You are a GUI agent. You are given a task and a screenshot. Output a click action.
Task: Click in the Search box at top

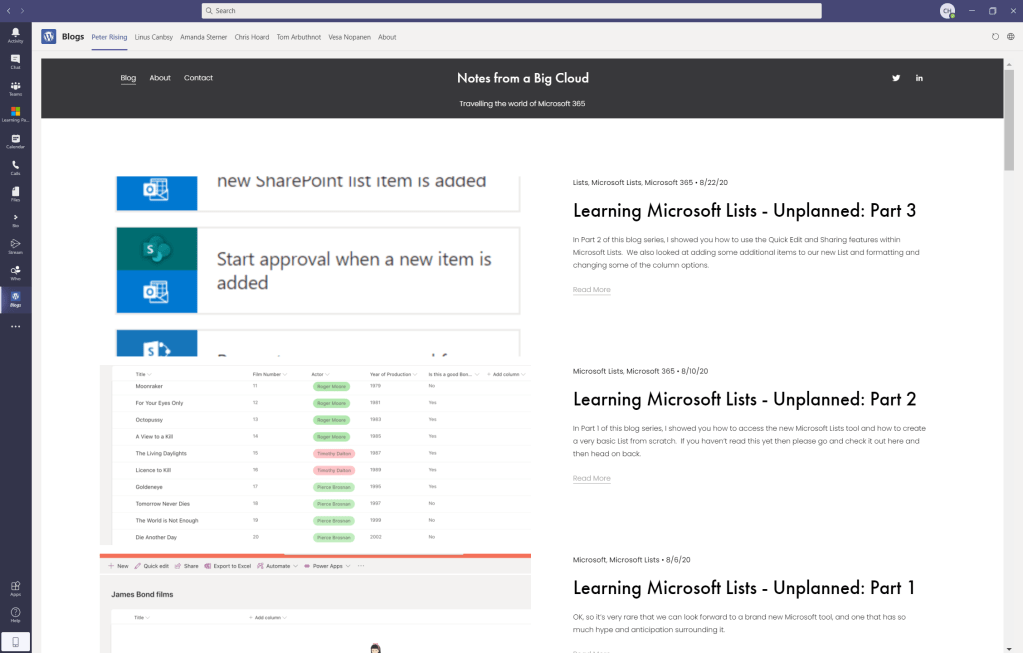[511, 11]
